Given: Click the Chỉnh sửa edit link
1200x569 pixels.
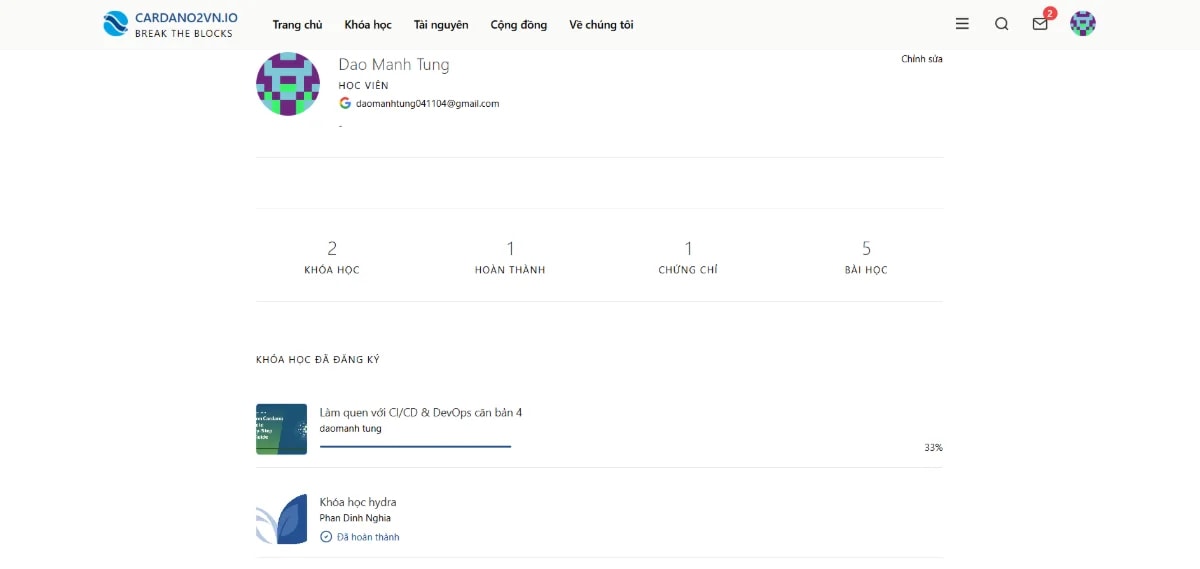Looking at the screenshot, I should (921, 59).
